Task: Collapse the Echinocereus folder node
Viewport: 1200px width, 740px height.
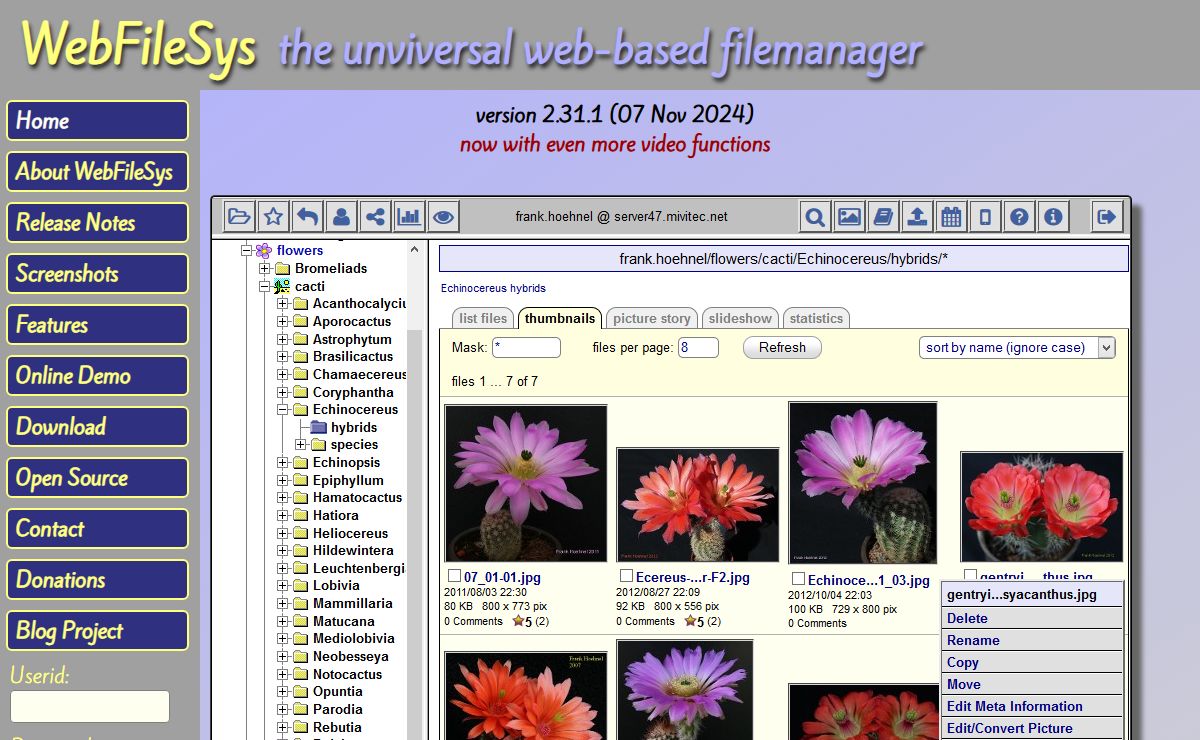Action: tap(283, 410)
